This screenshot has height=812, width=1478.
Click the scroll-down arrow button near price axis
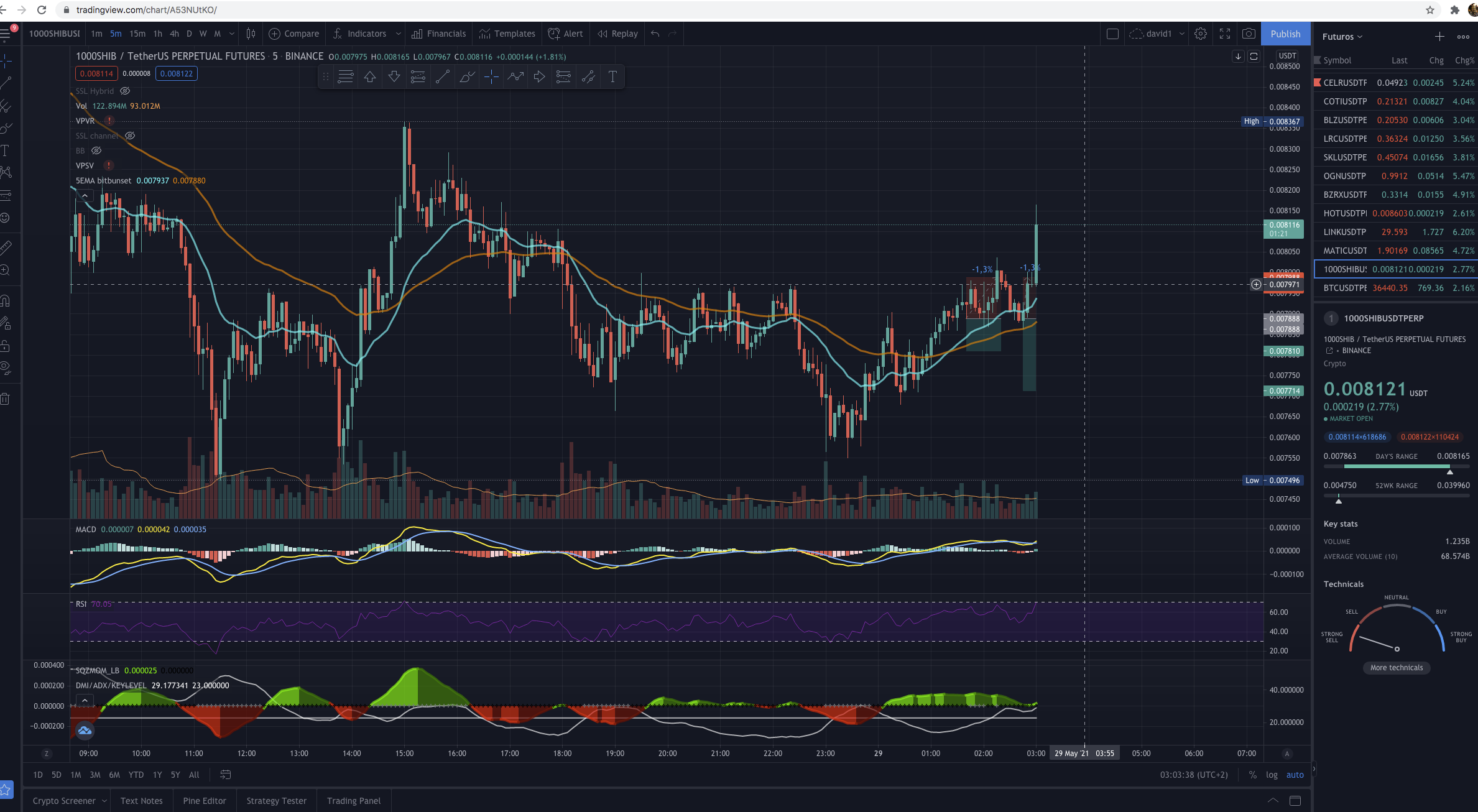pyautogui.click(x=1238, y=56)
